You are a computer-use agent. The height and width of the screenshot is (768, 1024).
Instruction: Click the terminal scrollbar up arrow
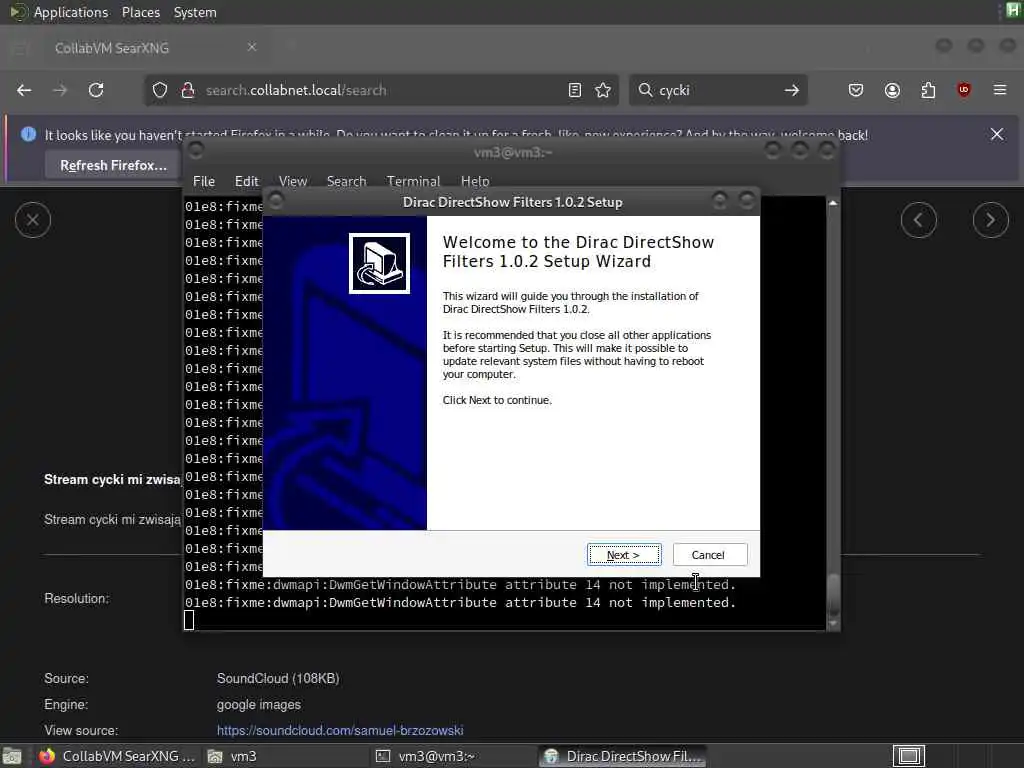coord(833,203)
